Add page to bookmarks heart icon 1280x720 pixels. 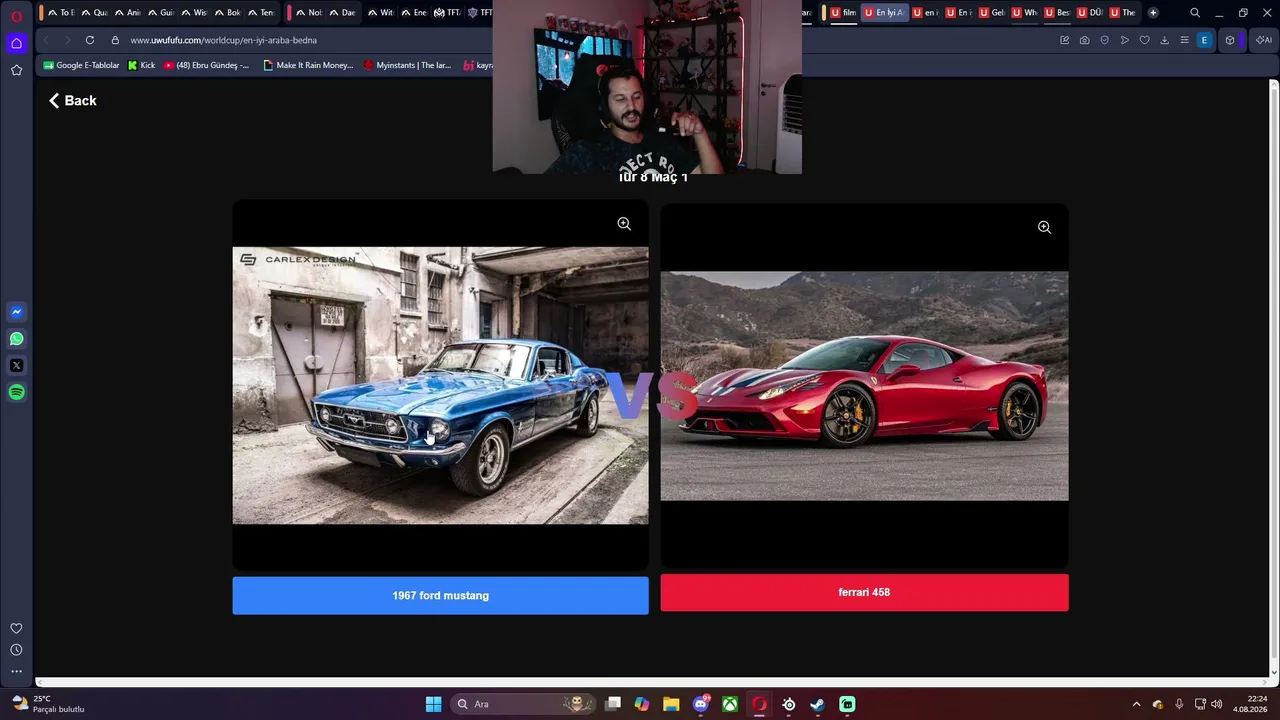pyautogui.click(x=1145, y=40)
